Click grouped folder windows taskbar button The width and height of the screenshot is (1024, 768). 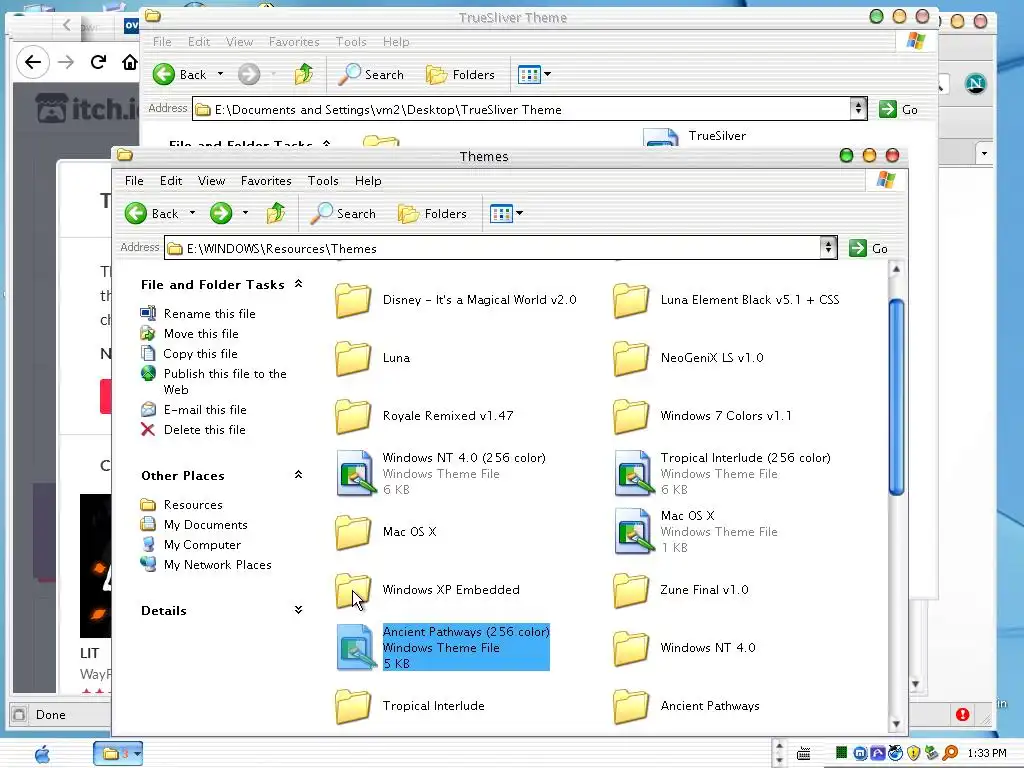click(118, 754)
